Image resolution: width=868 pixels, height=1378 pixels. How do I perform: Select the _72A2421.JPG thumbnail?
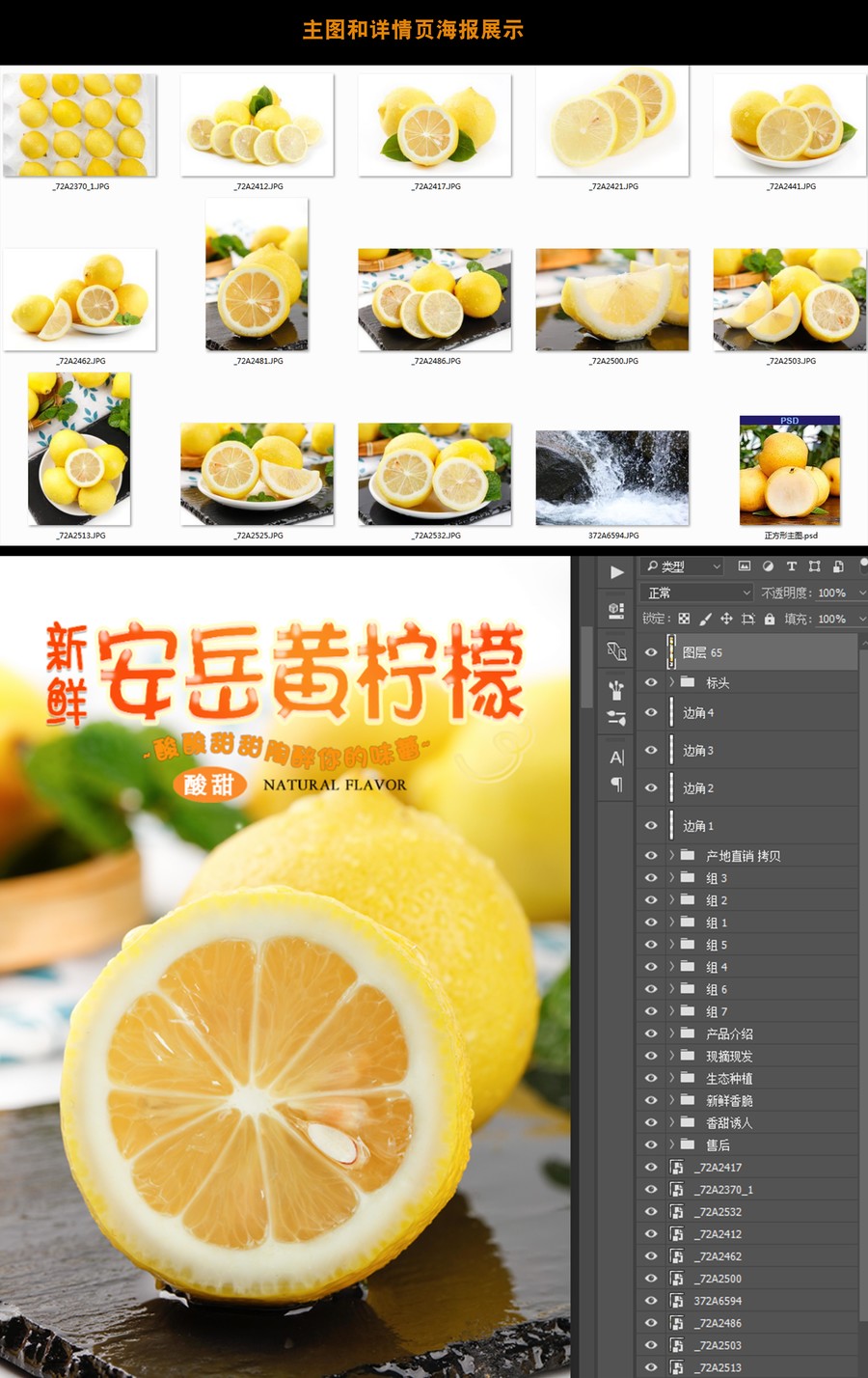(x=612, y=123)
